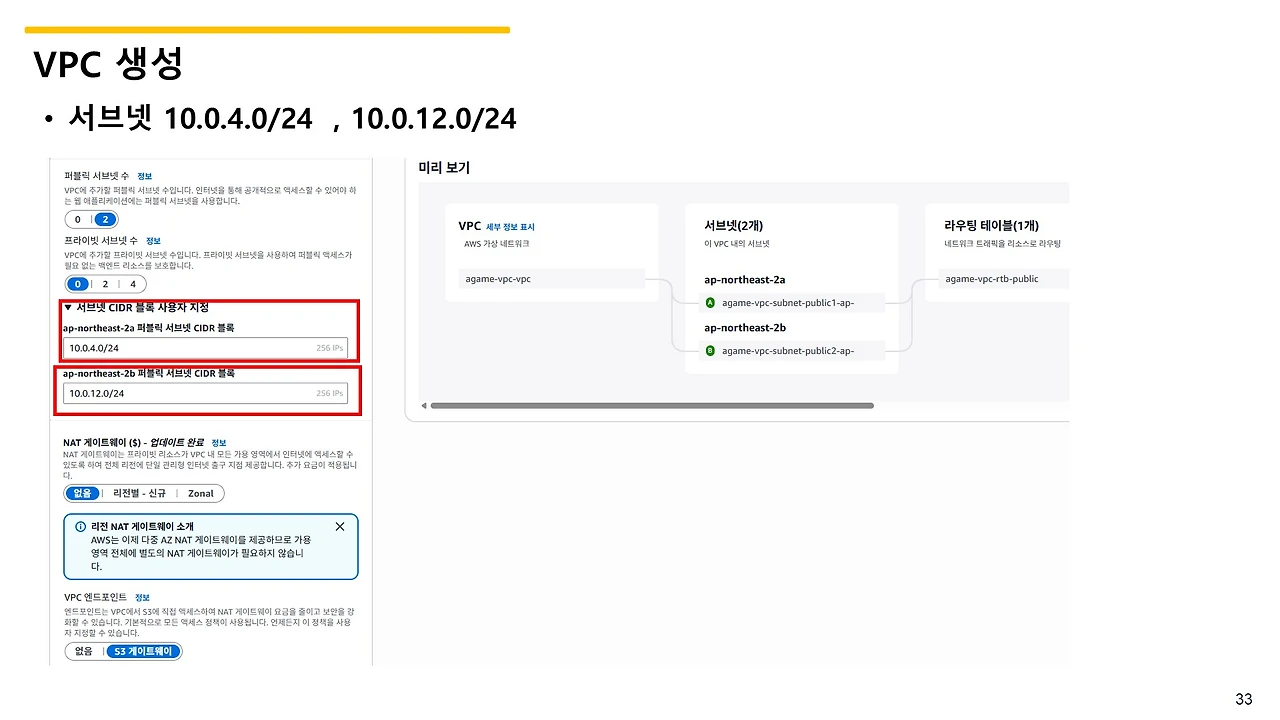Select agame-vpc-subnet-public1-ap- entry
Screen dimensions: 1280x720
point(792,302)
